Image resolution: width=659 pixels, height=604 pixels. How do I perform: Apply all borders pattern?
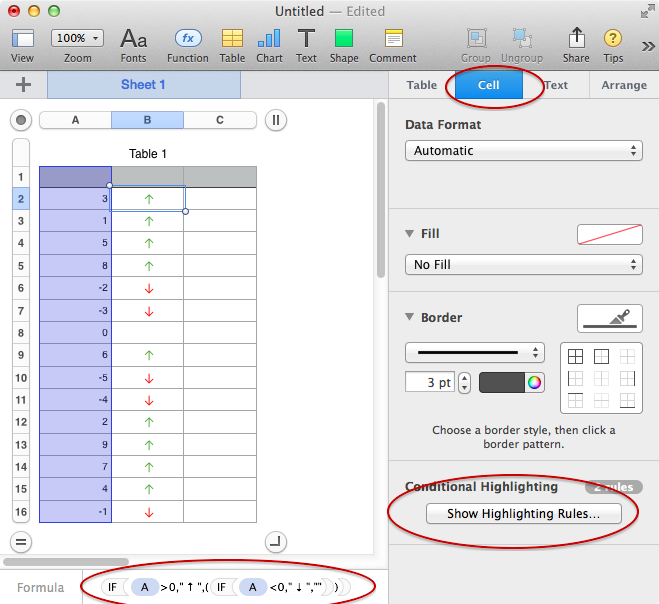click(575, 356)
